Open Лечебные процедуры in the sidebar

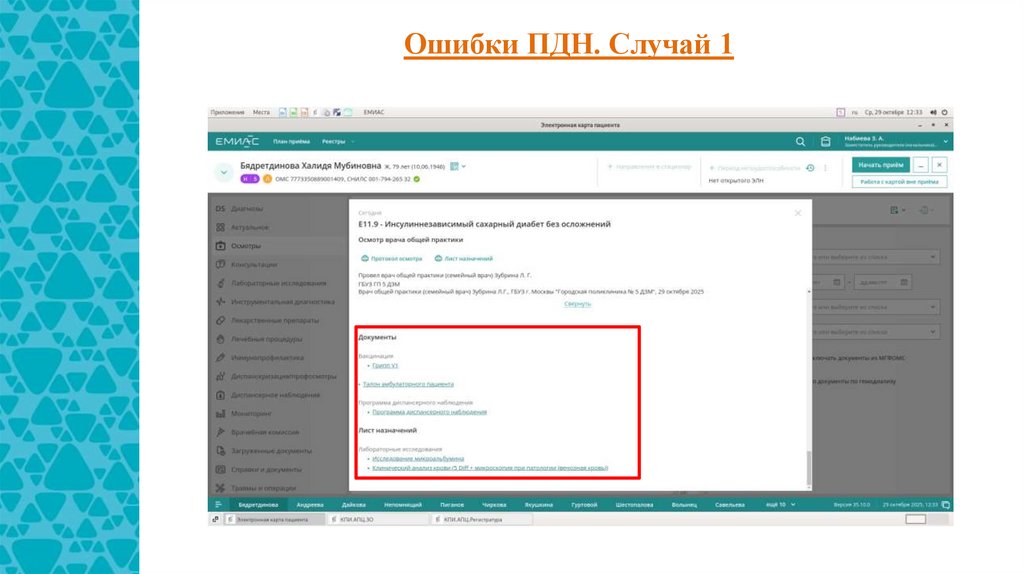[x=266, y=340]
